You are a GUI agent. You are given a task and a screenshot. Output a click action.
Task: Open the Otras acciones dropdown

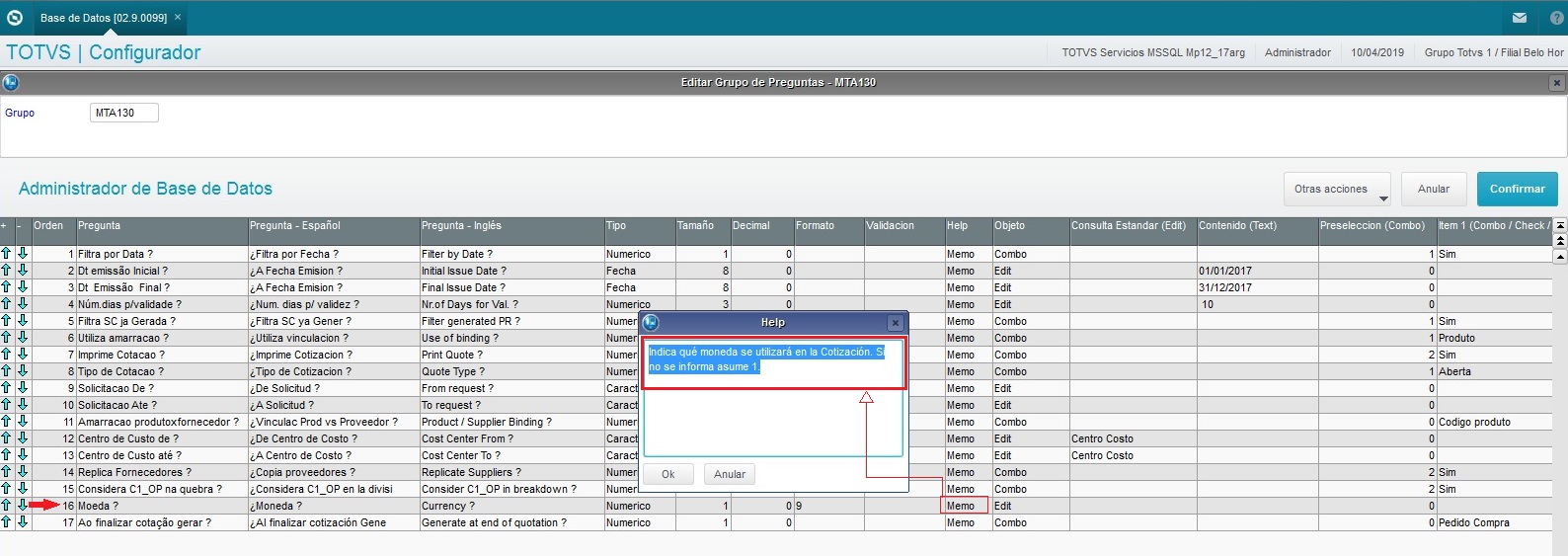coord(1338,189)
